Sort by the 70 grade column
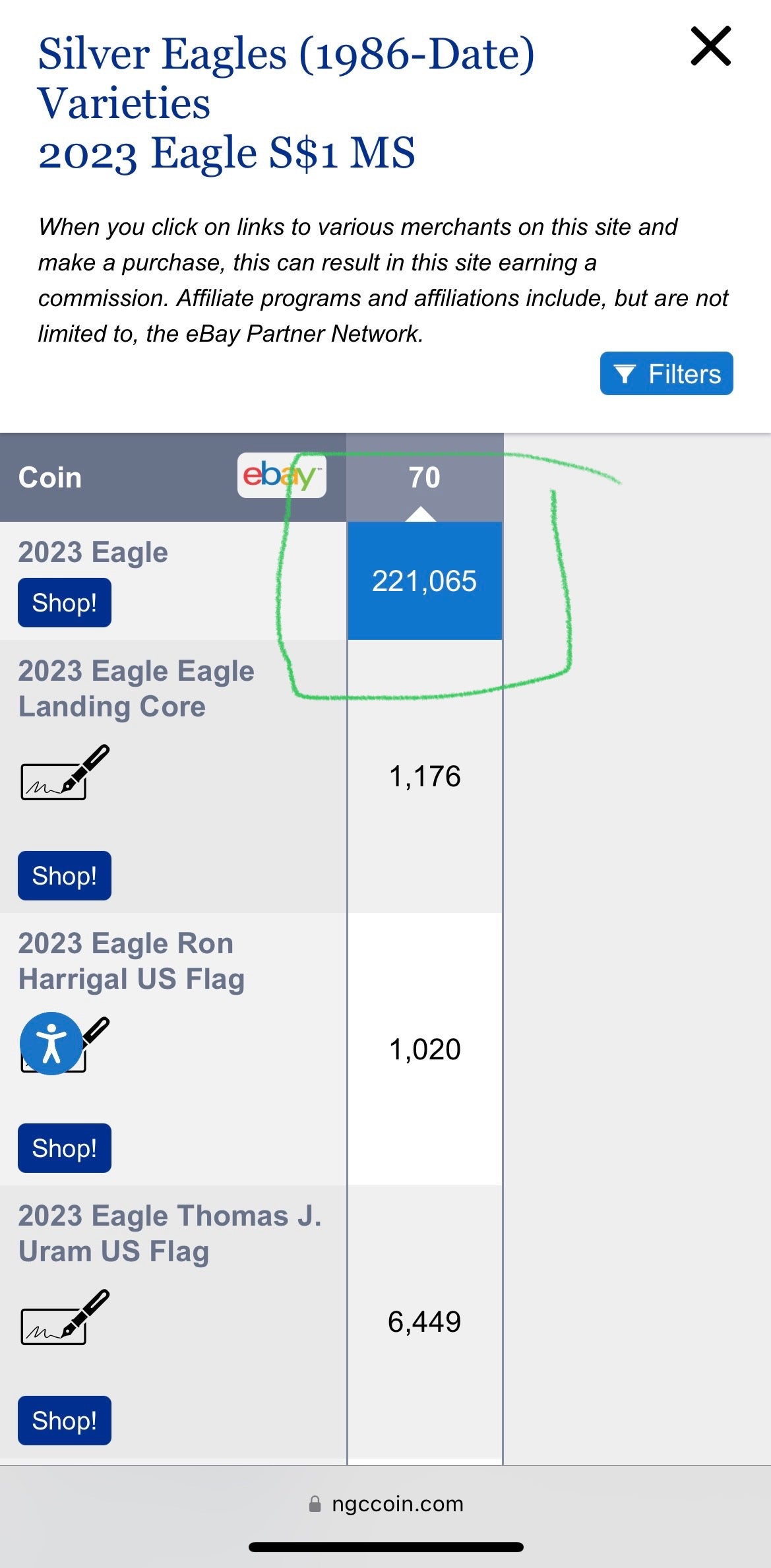The height and width of the screenshot is (1568, 771). [424, 478]
